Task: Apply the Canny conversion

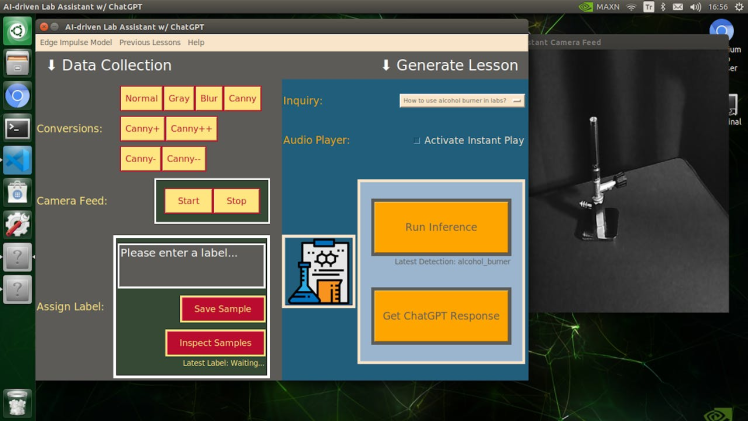Action: (242, 98)
